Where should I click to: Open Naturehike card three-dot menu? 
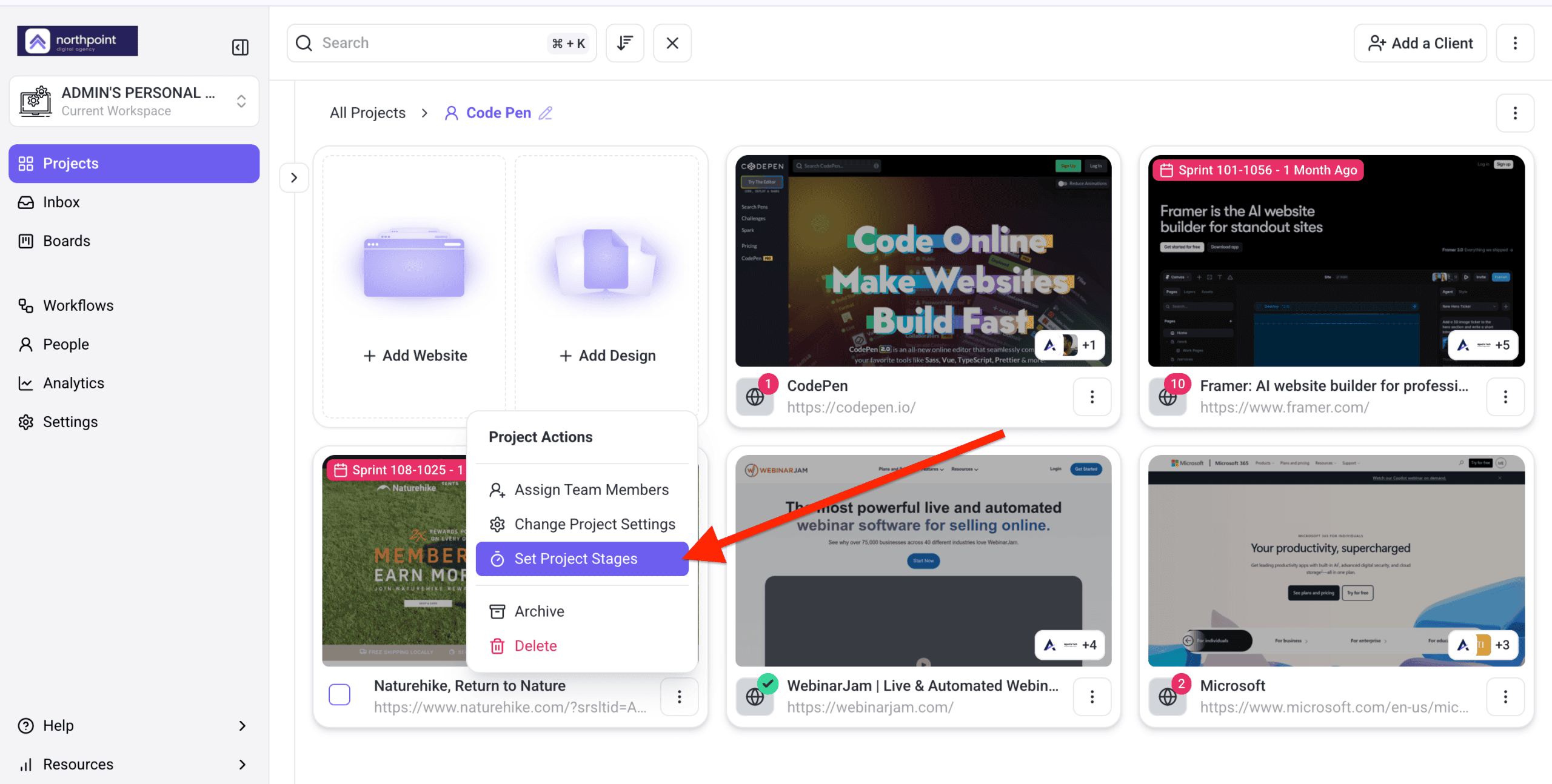tap(679, 697)
